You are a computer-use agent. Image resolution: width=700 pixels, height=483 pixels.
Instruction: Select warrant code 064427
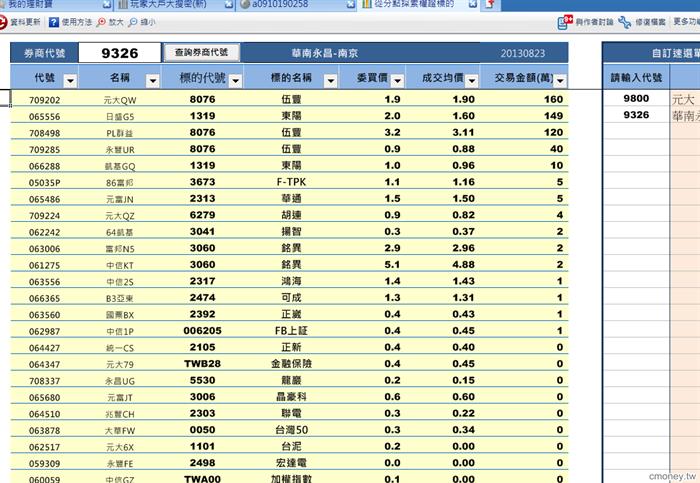pos(44,348)
